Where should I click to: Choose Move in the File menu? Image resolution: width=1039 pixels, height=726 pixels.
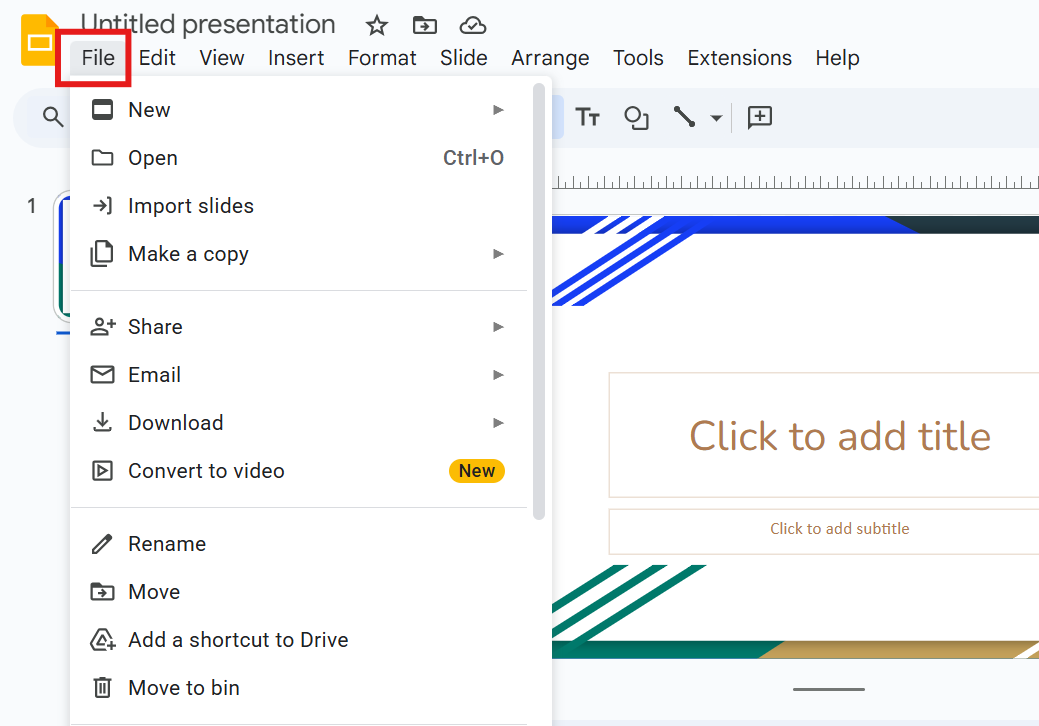pos(299,592)
